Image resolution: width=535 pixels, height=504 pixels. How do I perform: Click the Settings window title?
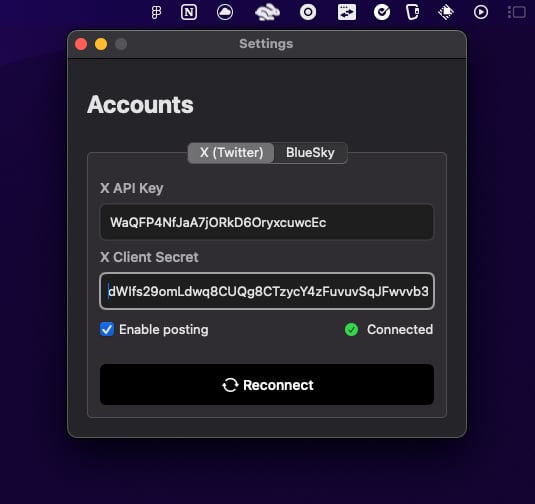tap(266, 44)
